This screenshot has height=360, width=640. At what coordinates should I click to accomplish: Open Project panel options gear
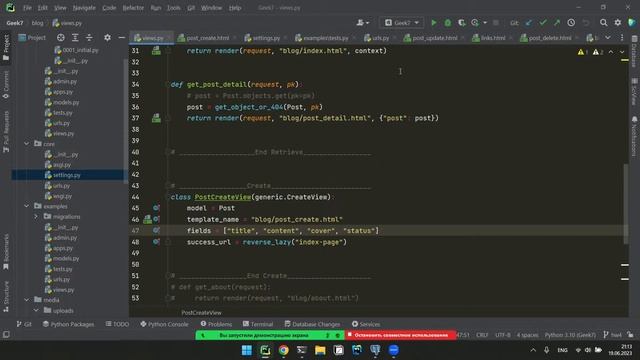pos(107,38)
